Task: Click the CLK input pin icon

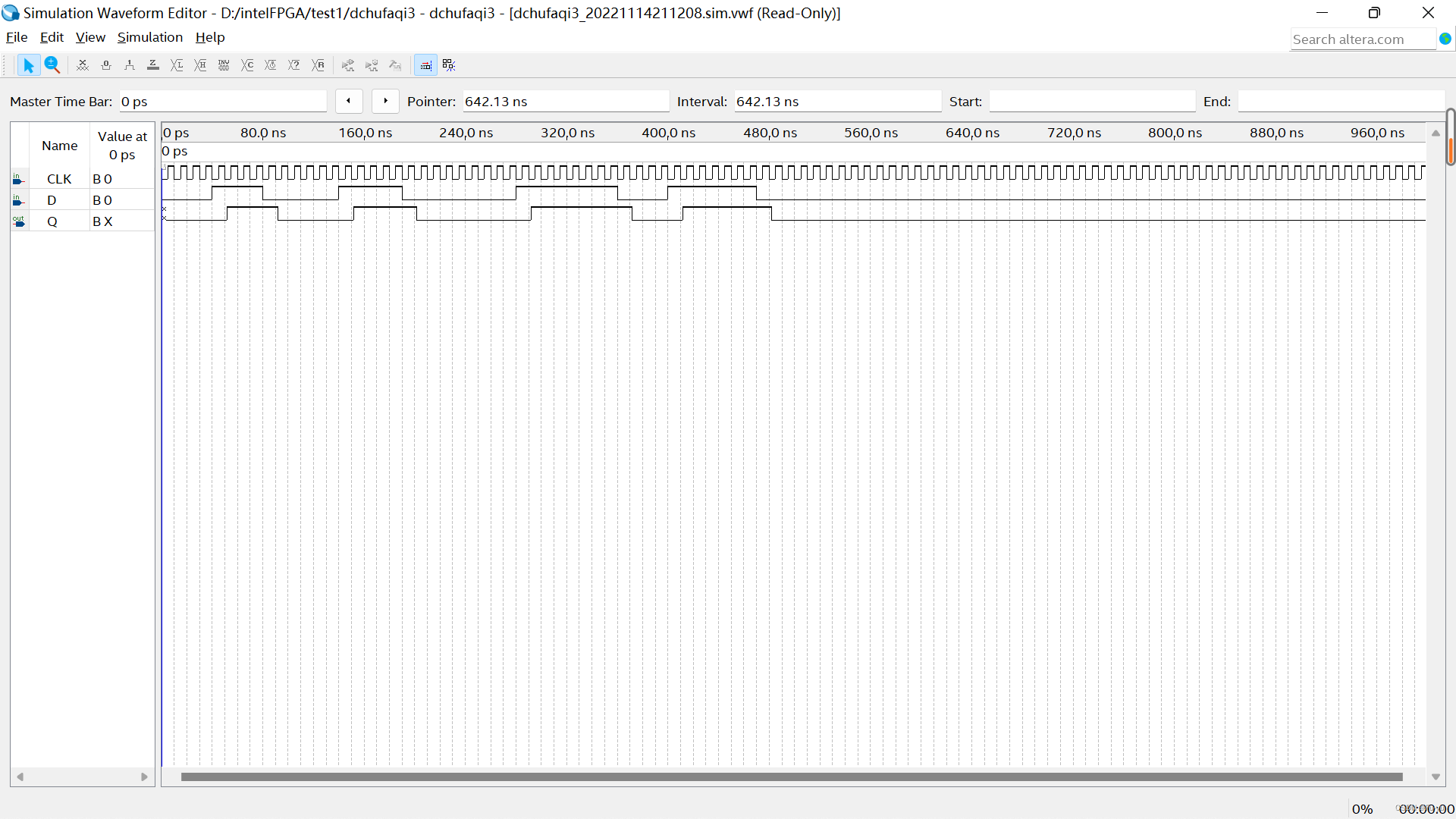Action: coord(19,179)
